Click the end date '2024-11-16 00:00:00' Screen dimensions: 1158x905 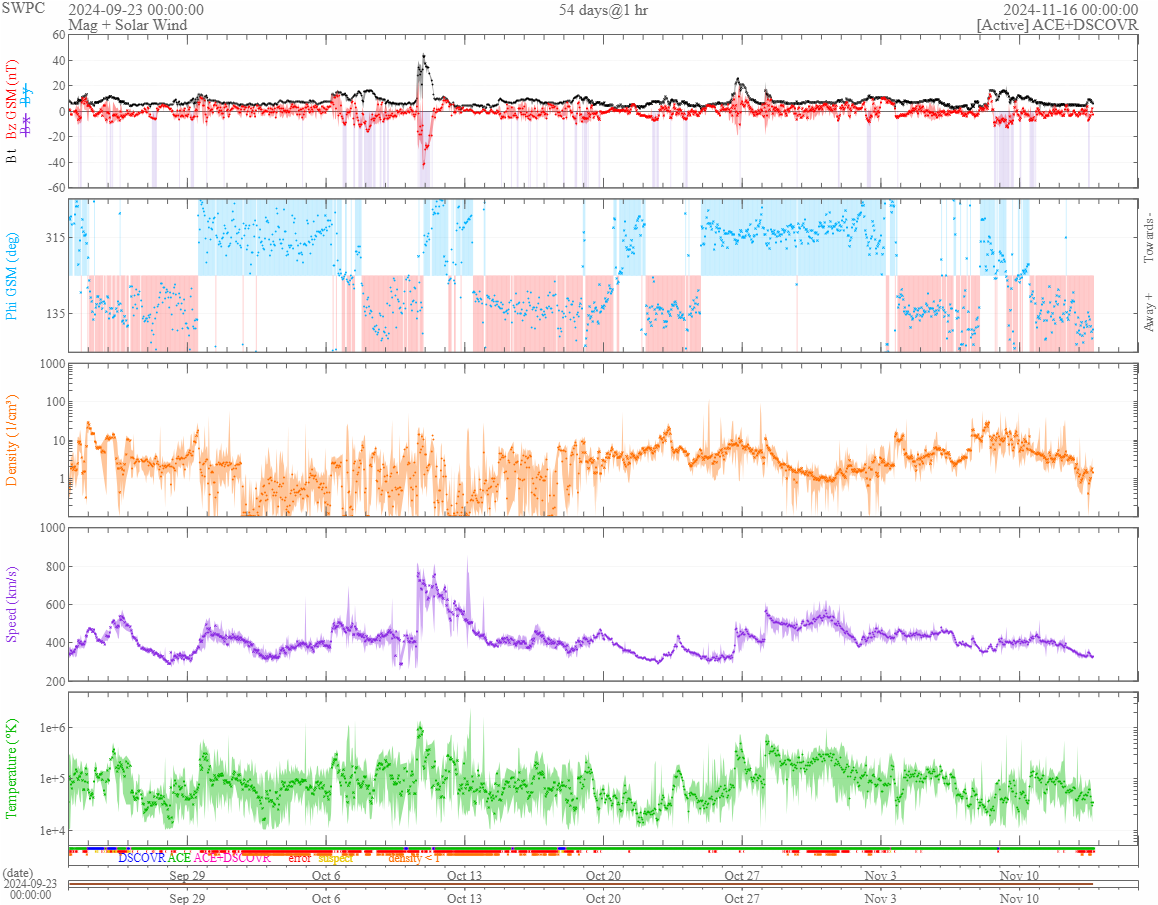1070,10
